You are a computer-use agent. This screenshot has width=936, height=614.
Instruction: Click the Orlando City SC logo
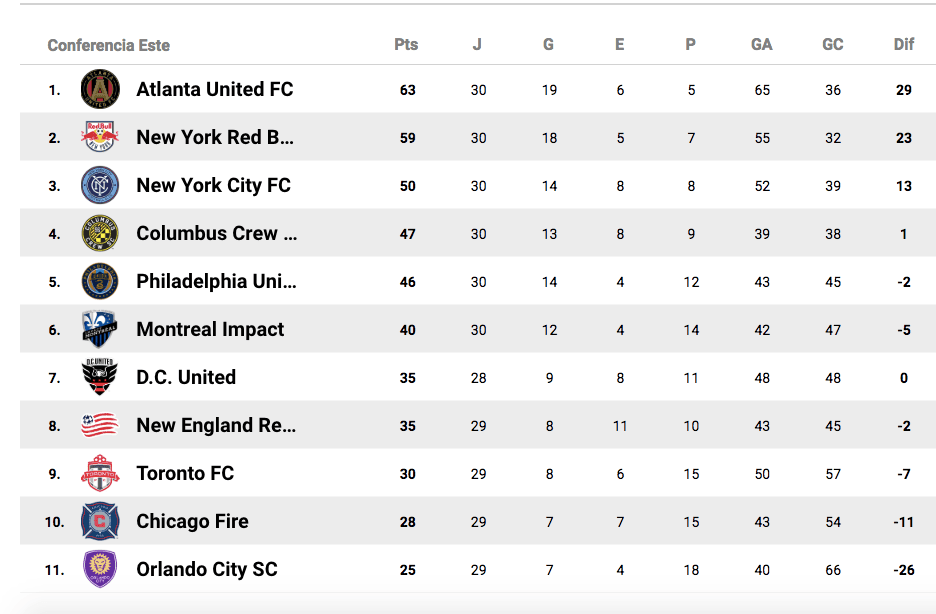pos(99,570)
